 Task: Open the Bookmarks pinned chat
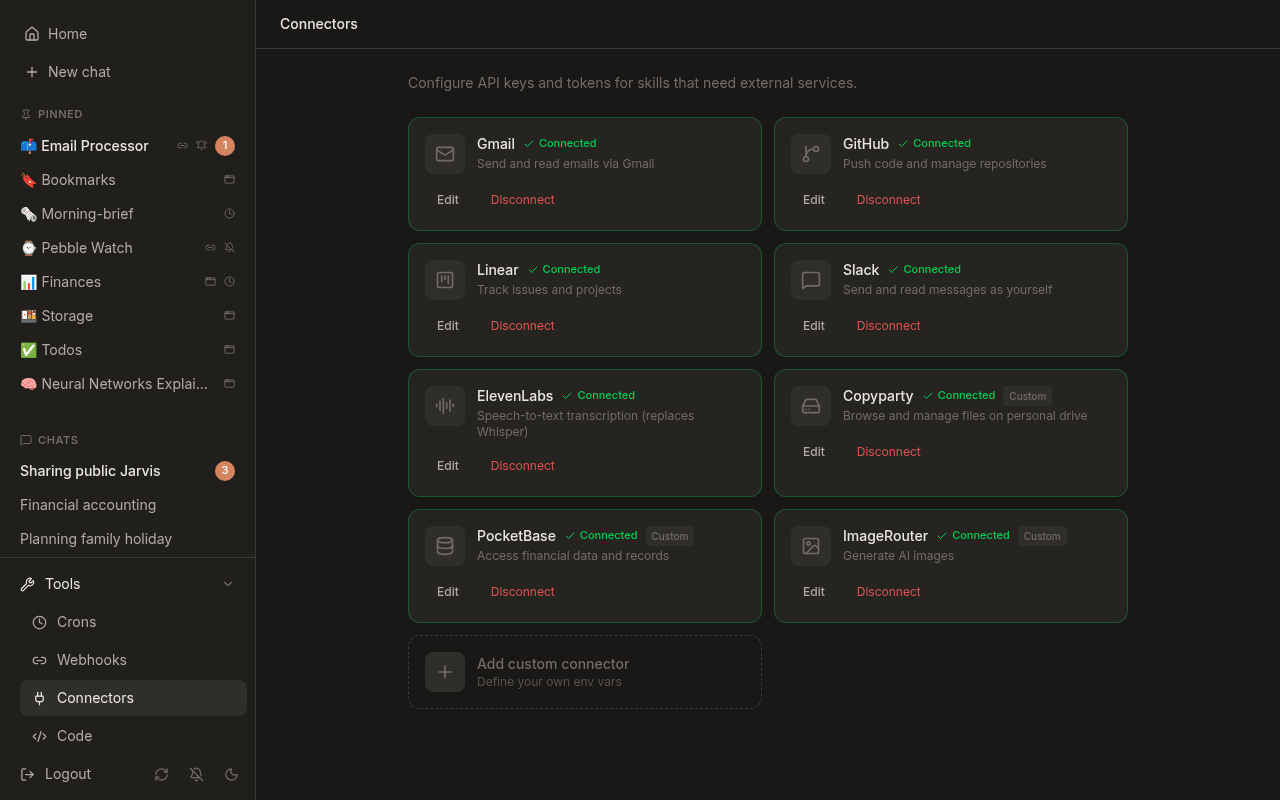click(x=128, y=180)
